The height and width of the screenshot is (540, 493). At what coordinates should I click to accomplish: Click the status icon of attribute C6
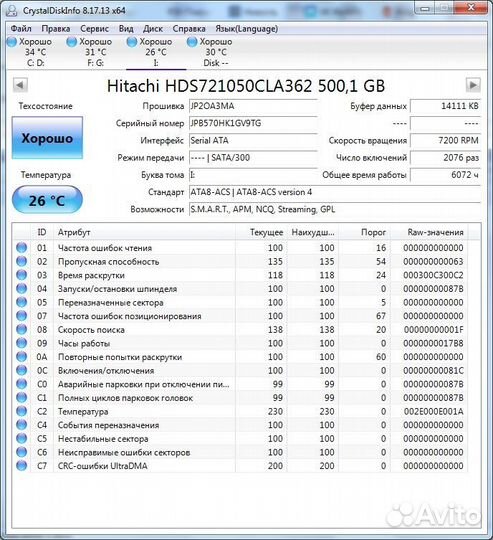pyautogui.click(x=21, y=452)
